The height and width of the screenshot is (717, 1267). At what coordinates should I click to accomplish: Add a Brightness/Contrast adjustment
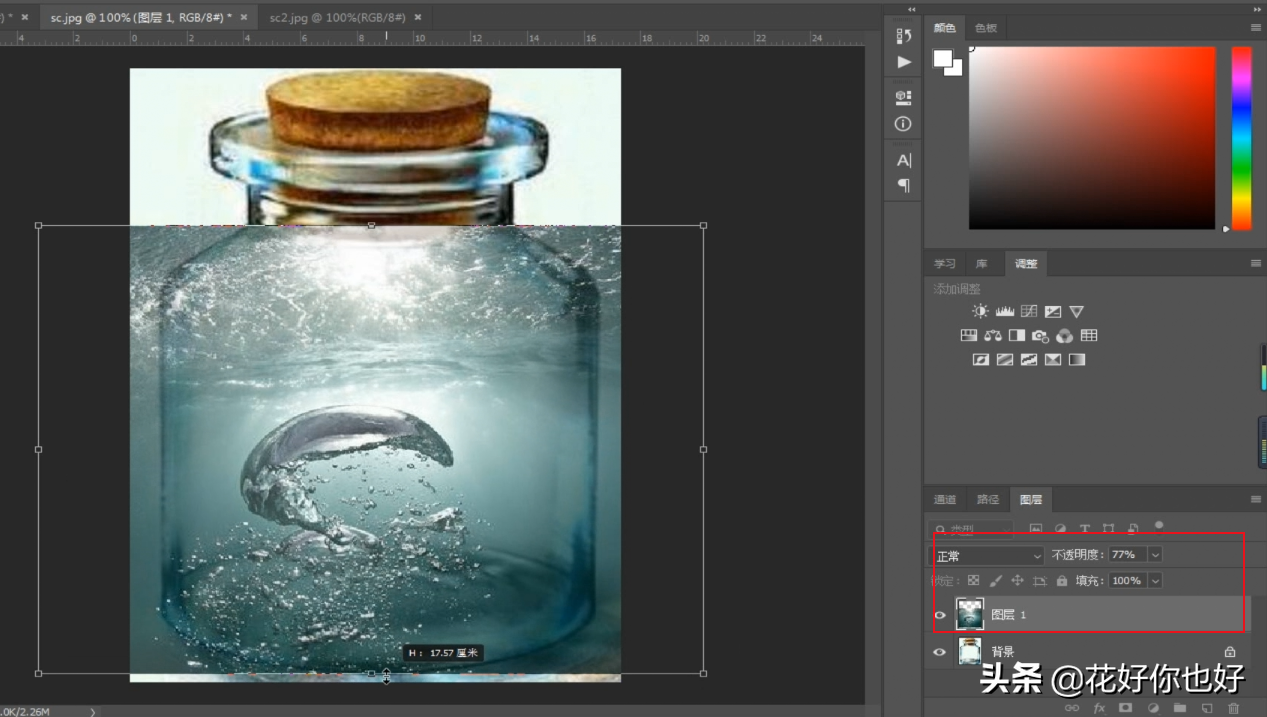980,312
